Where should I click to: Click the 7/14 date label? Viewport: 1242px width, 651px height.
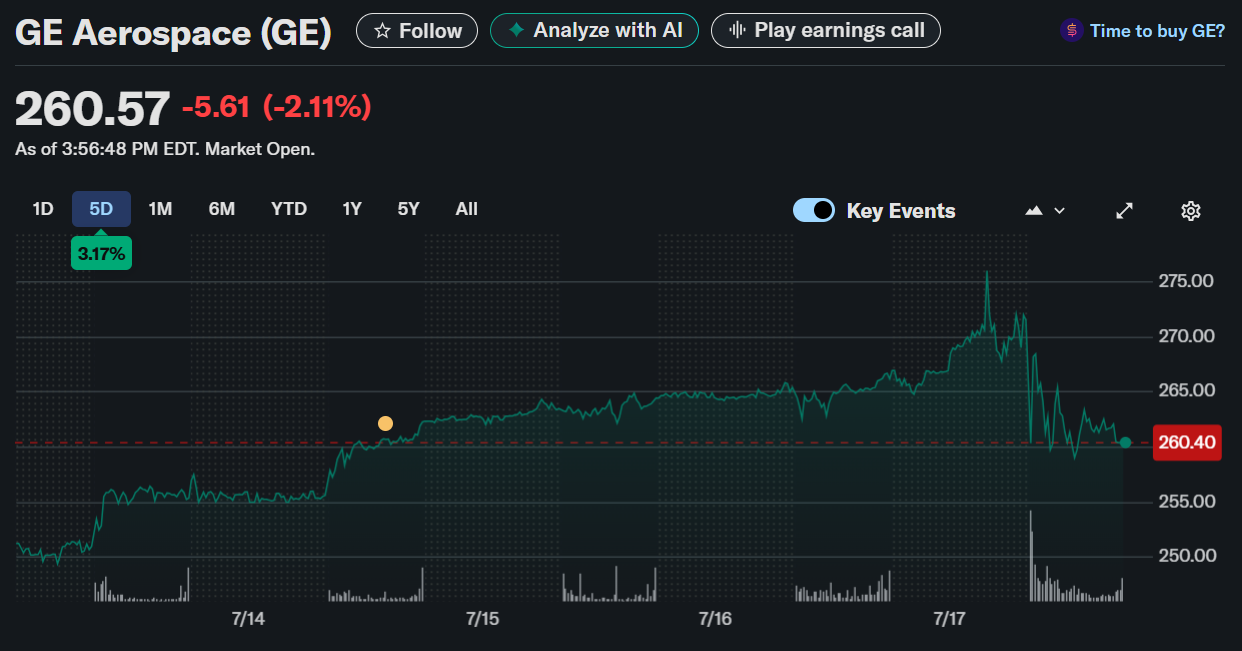tap(248, 619)
